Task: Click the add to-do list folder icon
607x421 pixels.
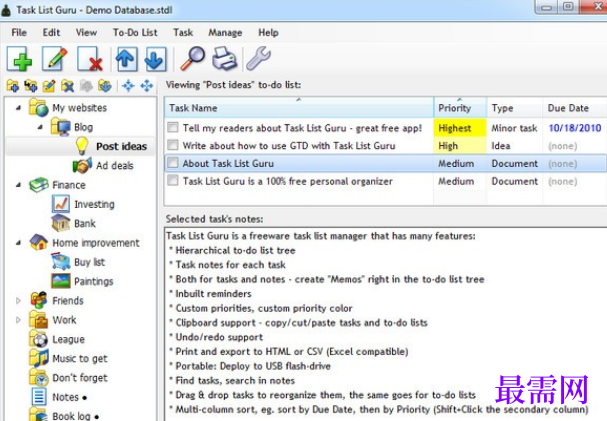Action: (12, 86)
